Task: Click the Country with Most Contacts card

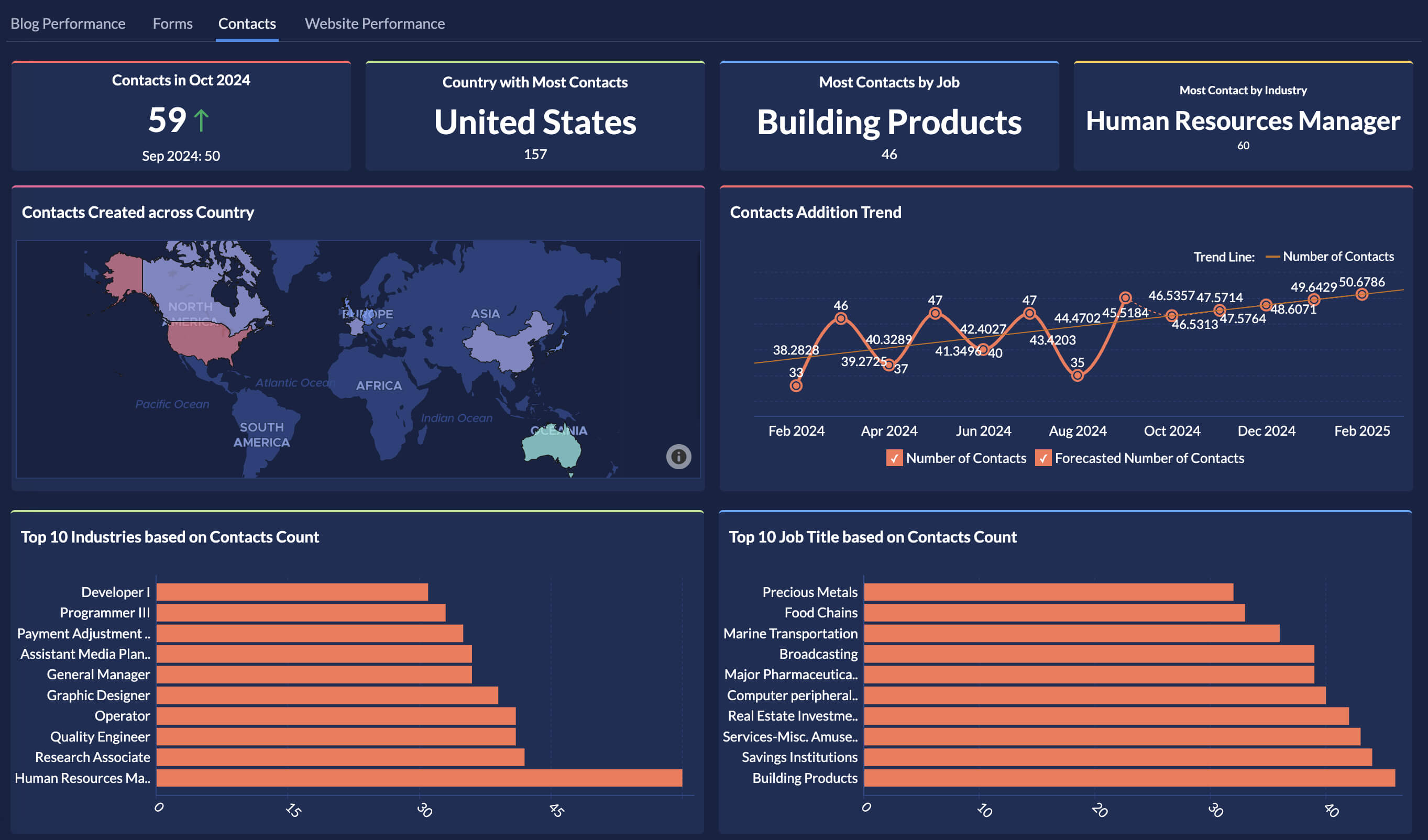Action: 535,116
